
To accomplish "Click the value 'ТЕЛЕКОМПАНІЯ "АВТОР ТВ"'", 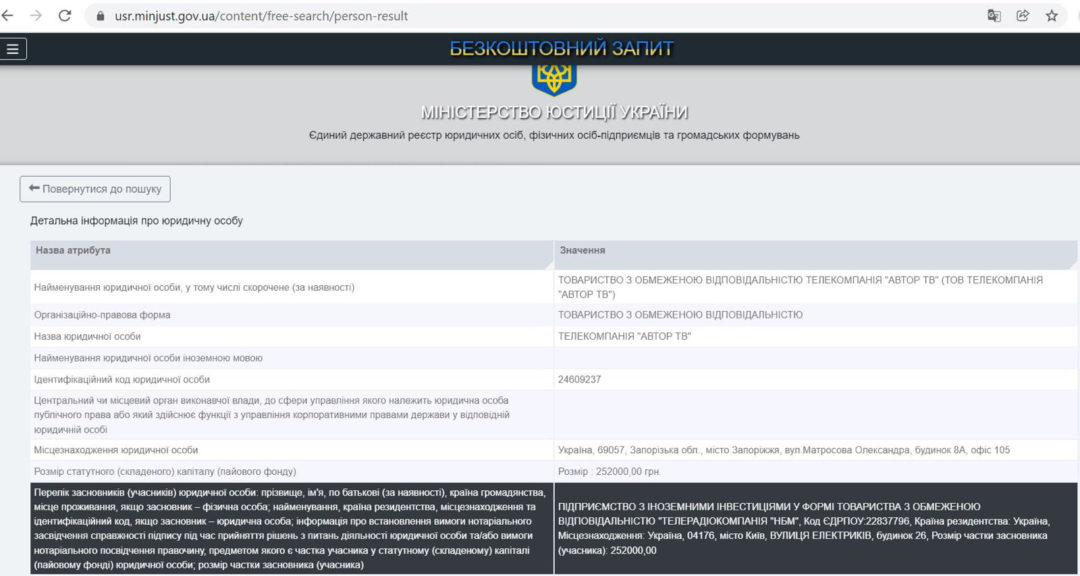I will [816, 336].
